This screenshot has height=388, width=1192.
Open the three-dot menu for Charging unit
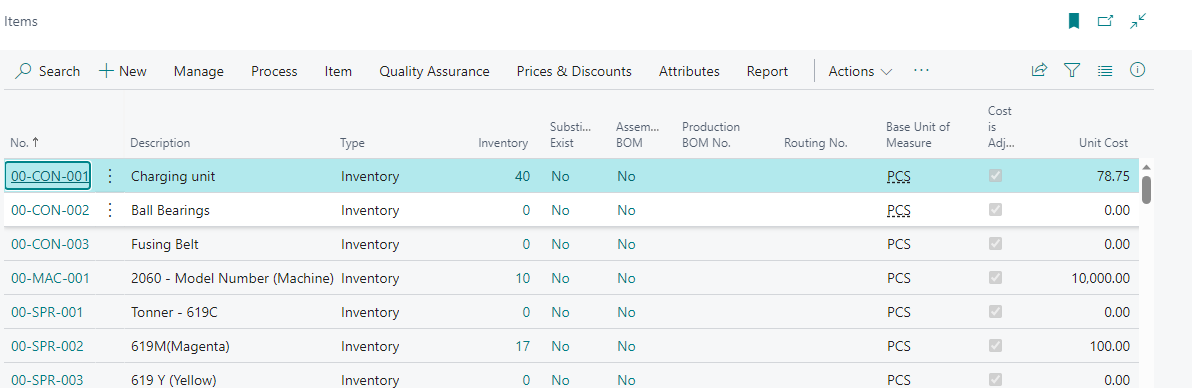[109, 177]
